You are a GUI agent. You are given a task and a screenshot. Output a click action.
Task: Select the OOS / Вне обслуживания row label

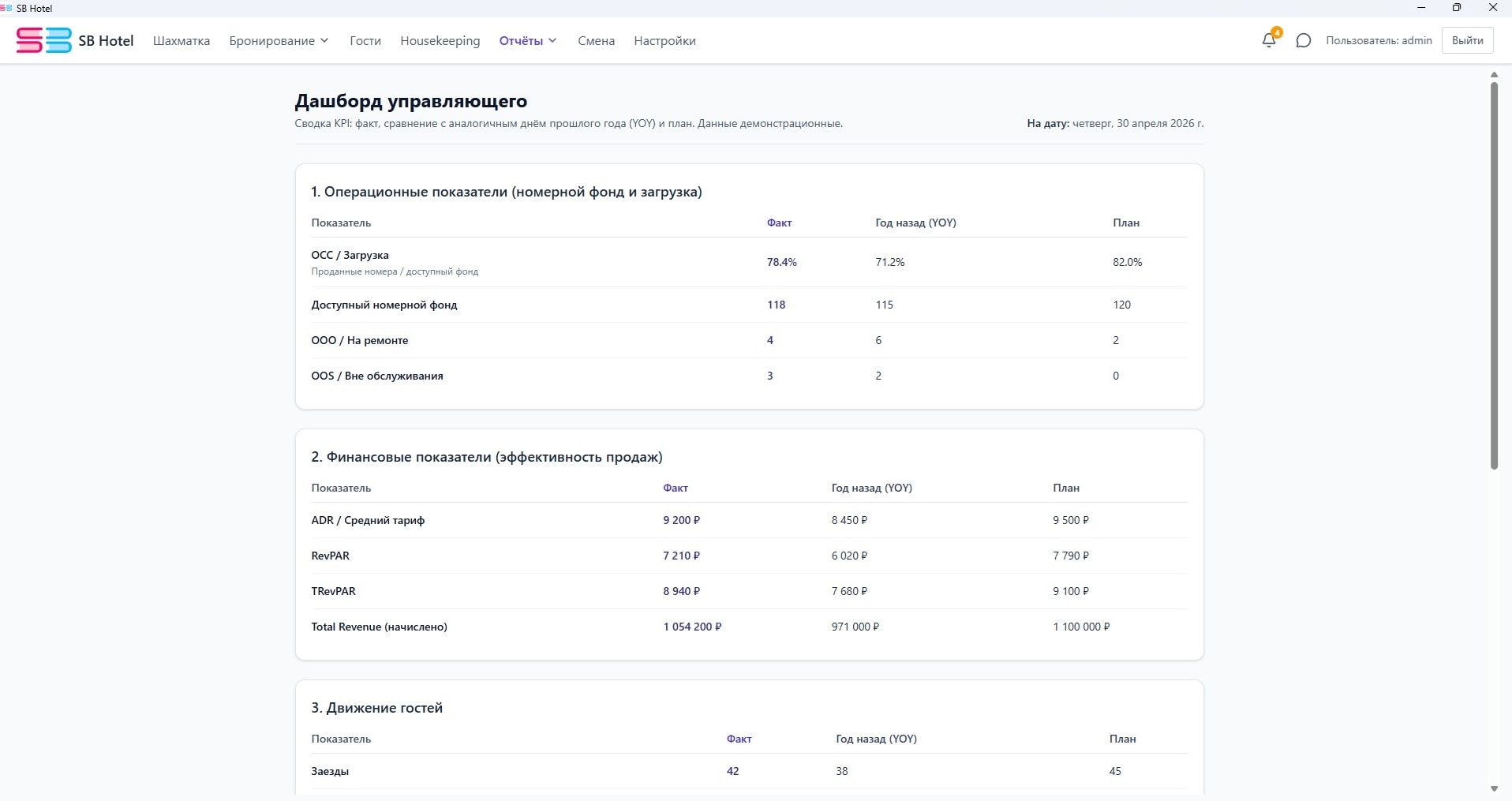tap(376, 376)
